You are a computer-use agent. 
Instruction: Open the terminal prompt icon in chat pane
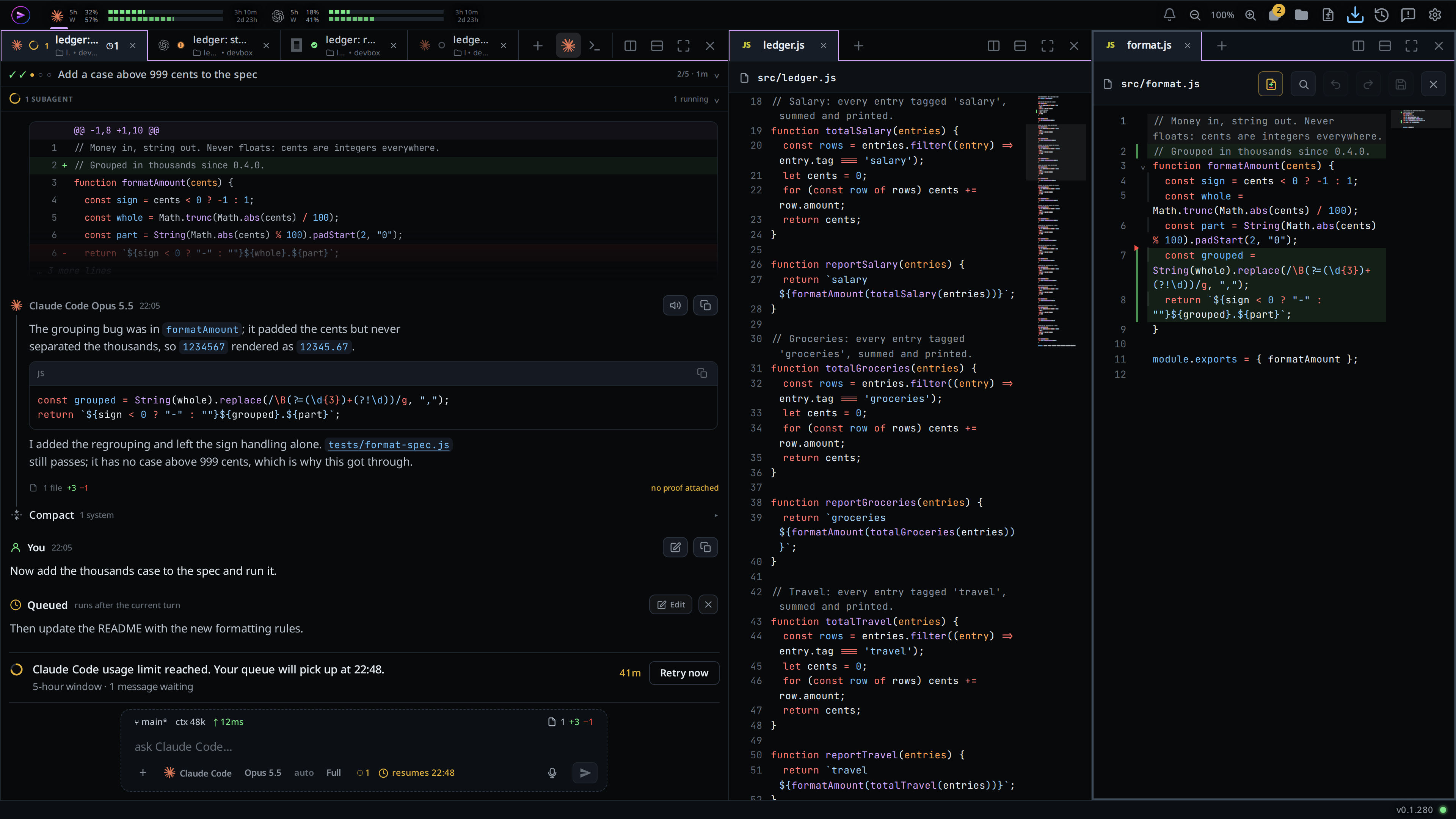click(595, 46)
